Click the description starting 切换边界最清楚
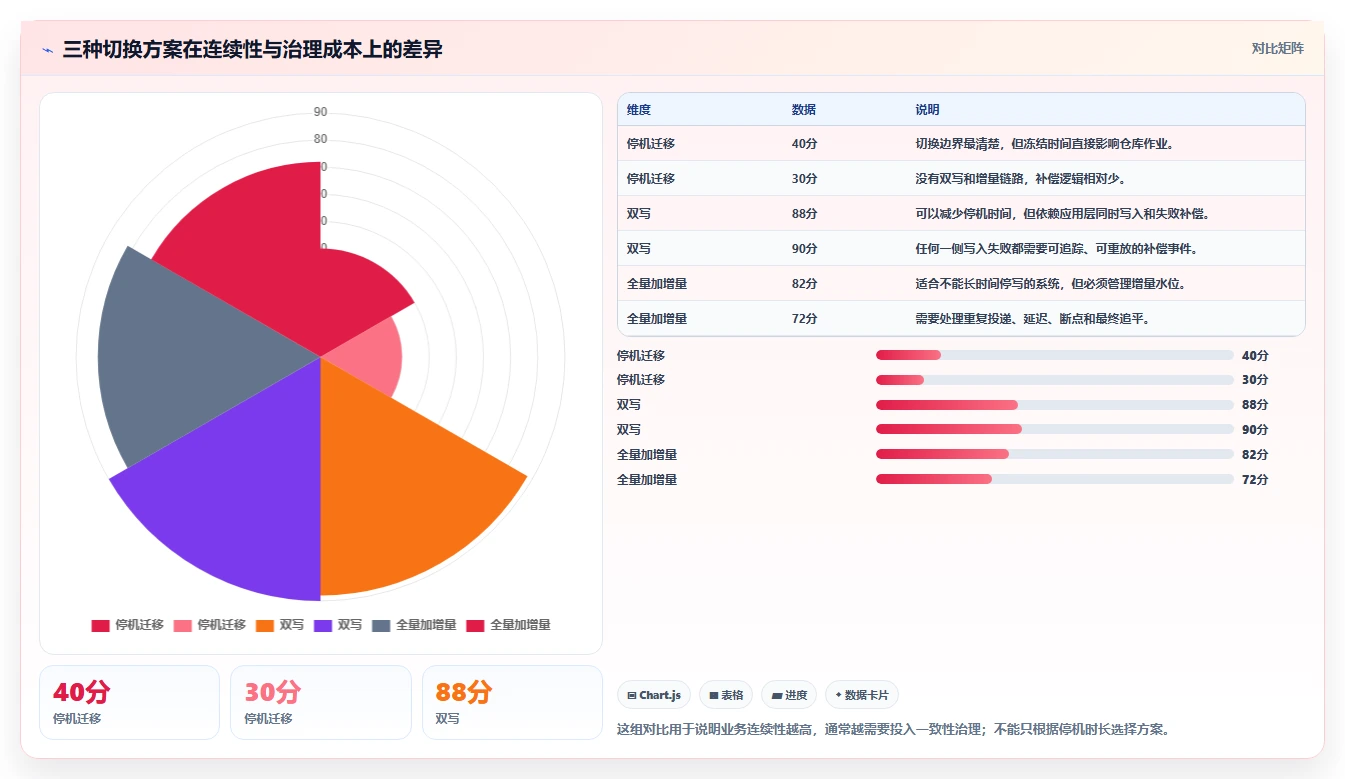Screen dimensions: 1345x779 pyautogui.click(x=1044, y=144)
